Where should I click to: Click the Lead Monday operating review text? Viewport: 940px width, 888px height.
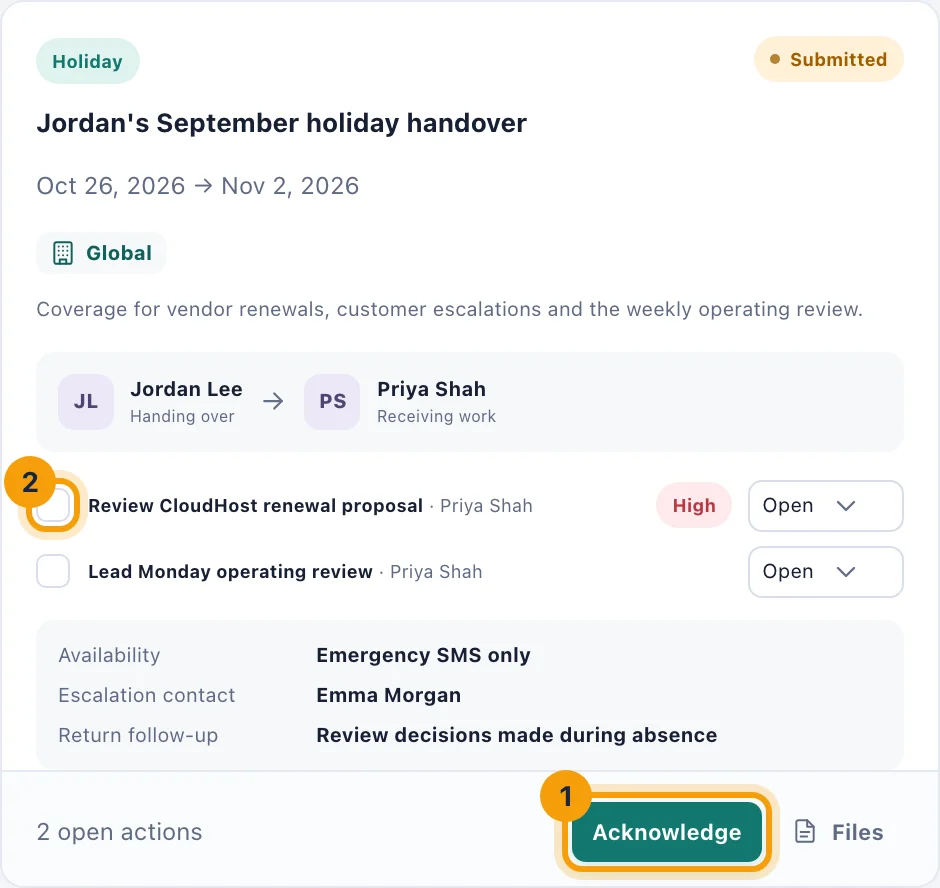click(x=230, y=571)
